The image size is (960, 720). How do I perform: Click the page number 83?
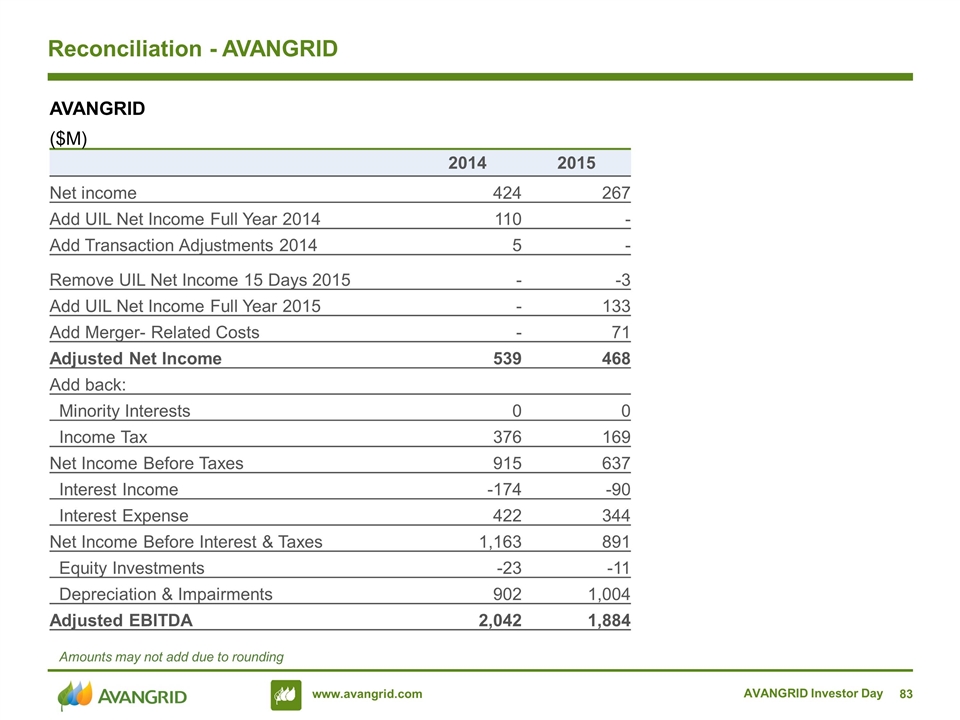906,694
